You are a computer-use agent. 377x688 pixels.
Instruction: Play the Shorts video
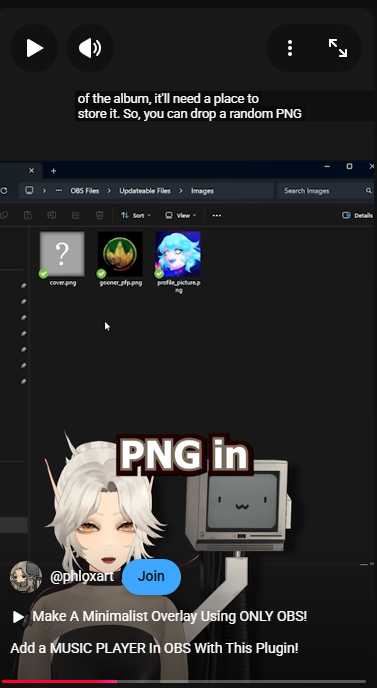point(34,48)
